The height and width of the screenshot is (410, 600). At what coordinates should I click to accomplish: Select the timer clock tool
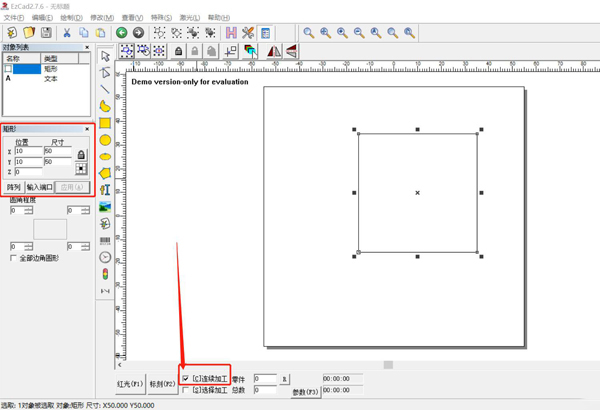pos(106,258)
